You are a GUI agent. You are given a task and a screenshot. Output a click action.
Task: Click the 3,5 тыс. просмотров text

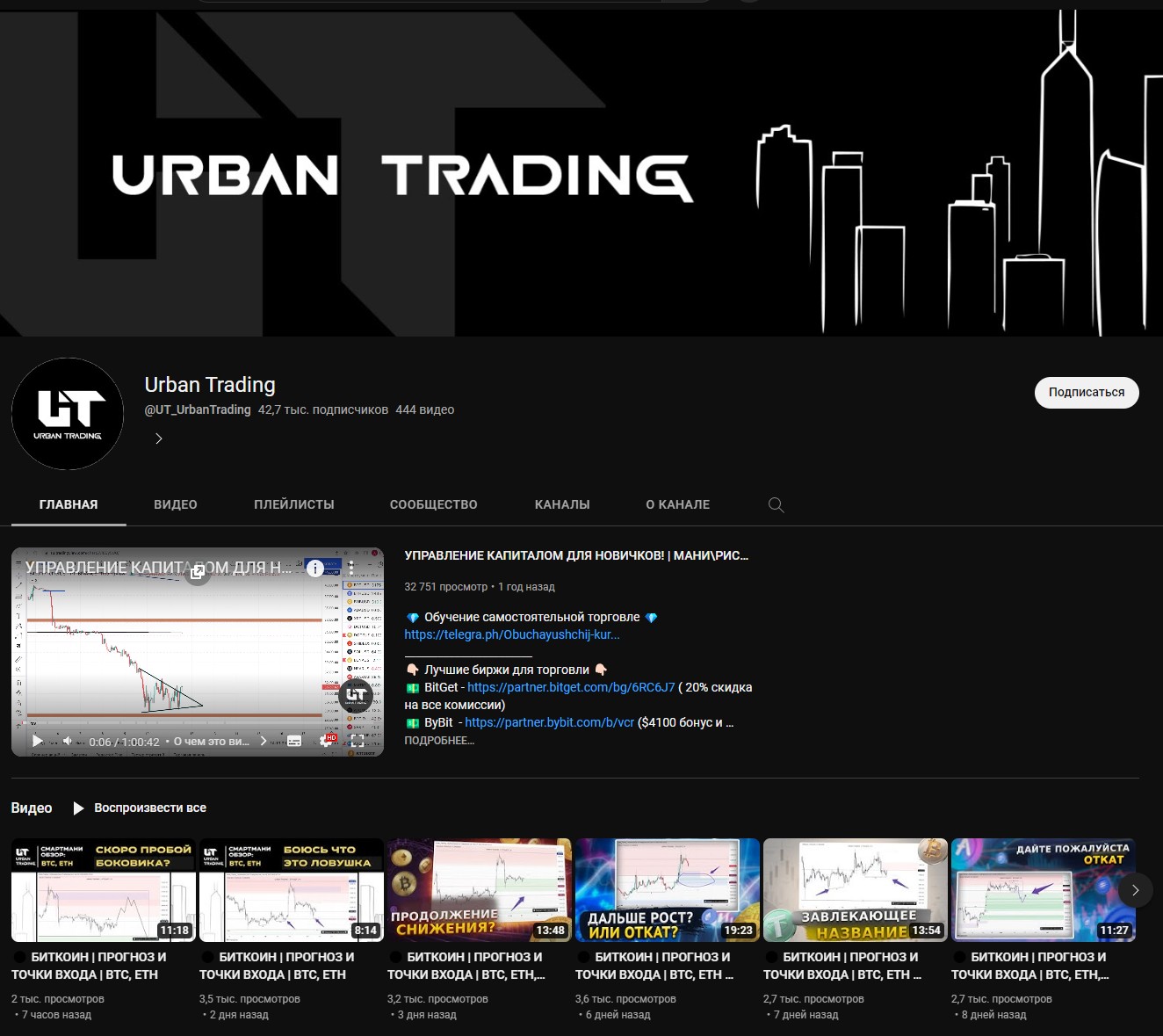249,999
